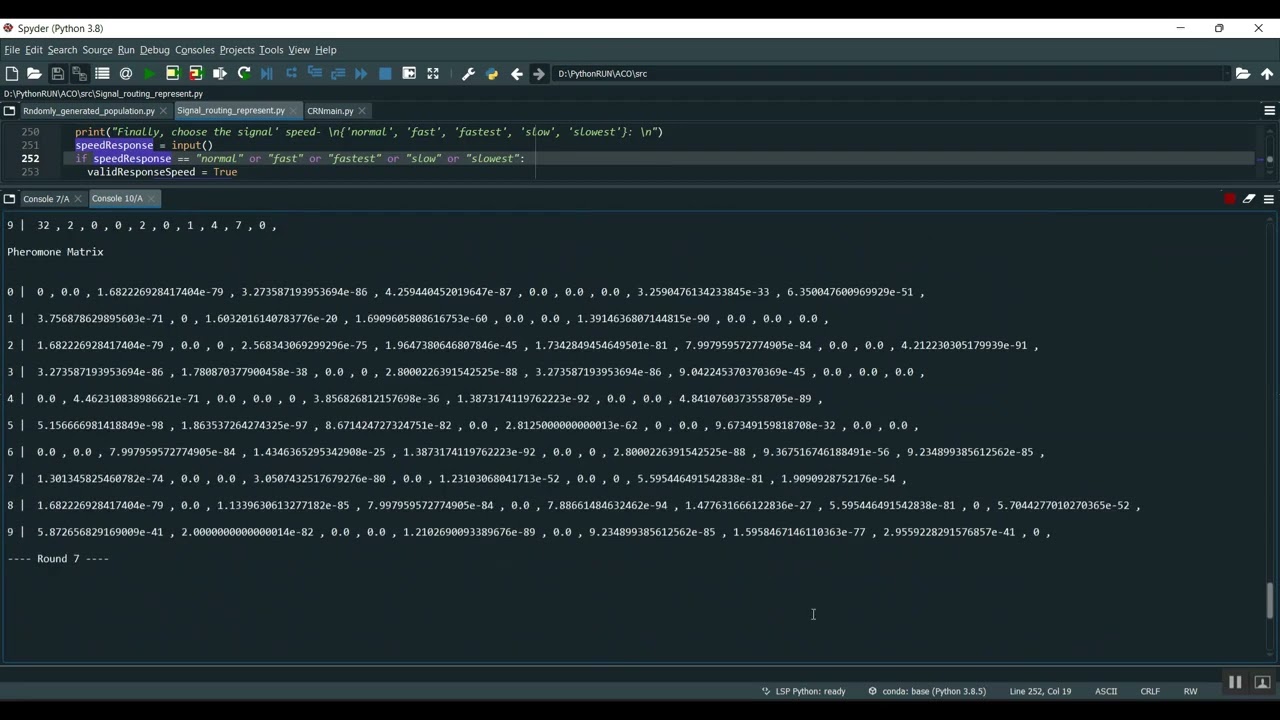The height and width of the screenshot is (720, 1280).
Task: Run the current cell
Action: (x=172, y=74)
